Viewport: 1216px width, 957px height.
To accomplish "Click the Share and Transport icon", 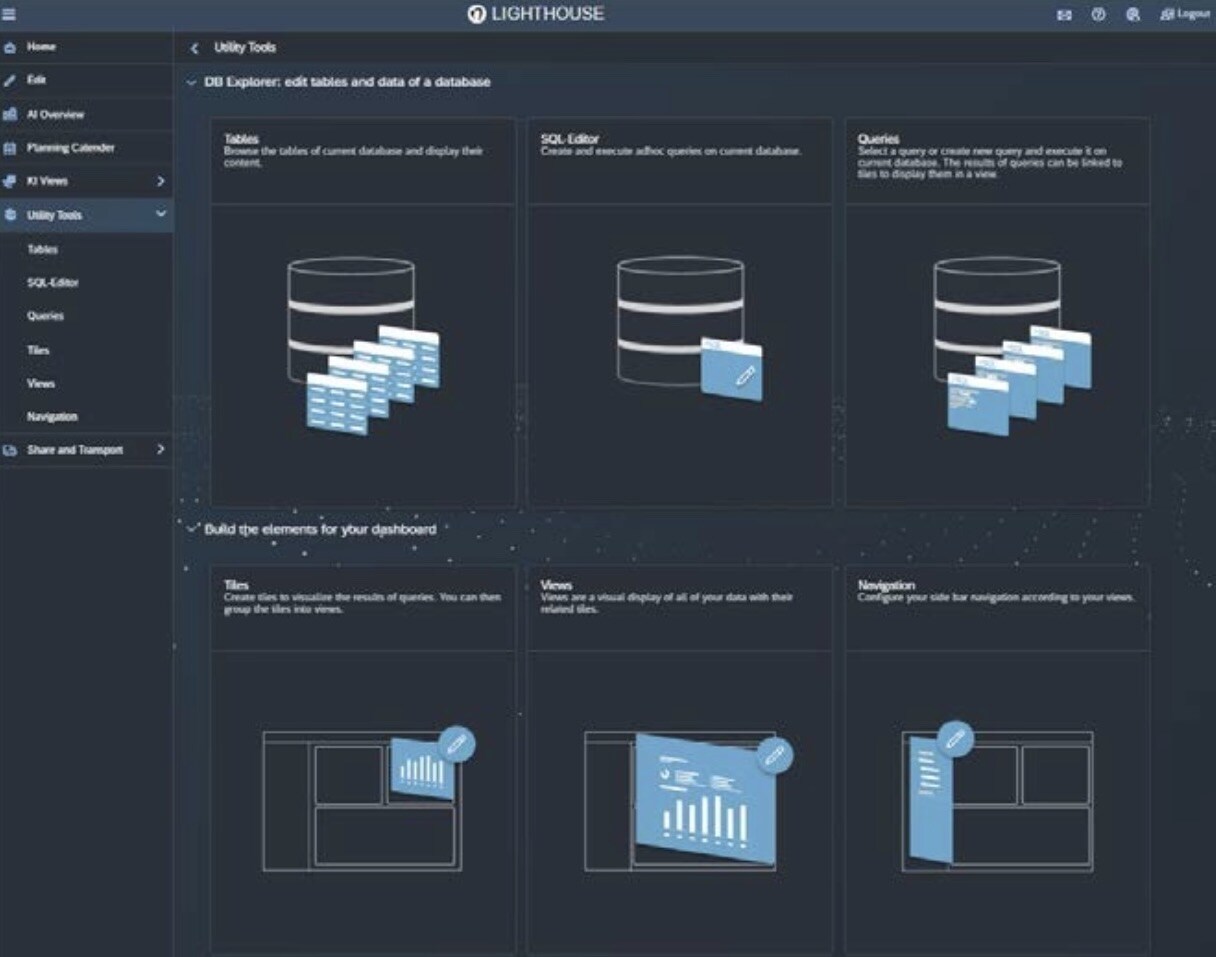I will (x=10, y=451).
